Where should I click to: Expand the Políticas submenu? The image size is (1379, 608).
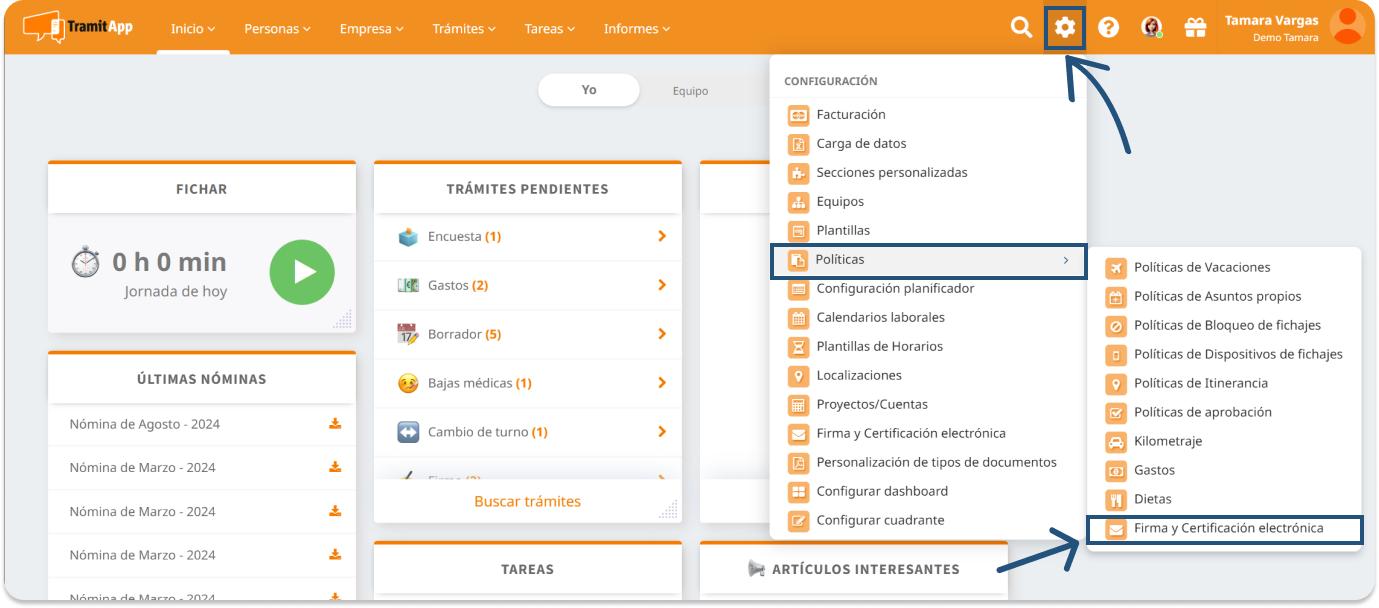click(928, 260)
